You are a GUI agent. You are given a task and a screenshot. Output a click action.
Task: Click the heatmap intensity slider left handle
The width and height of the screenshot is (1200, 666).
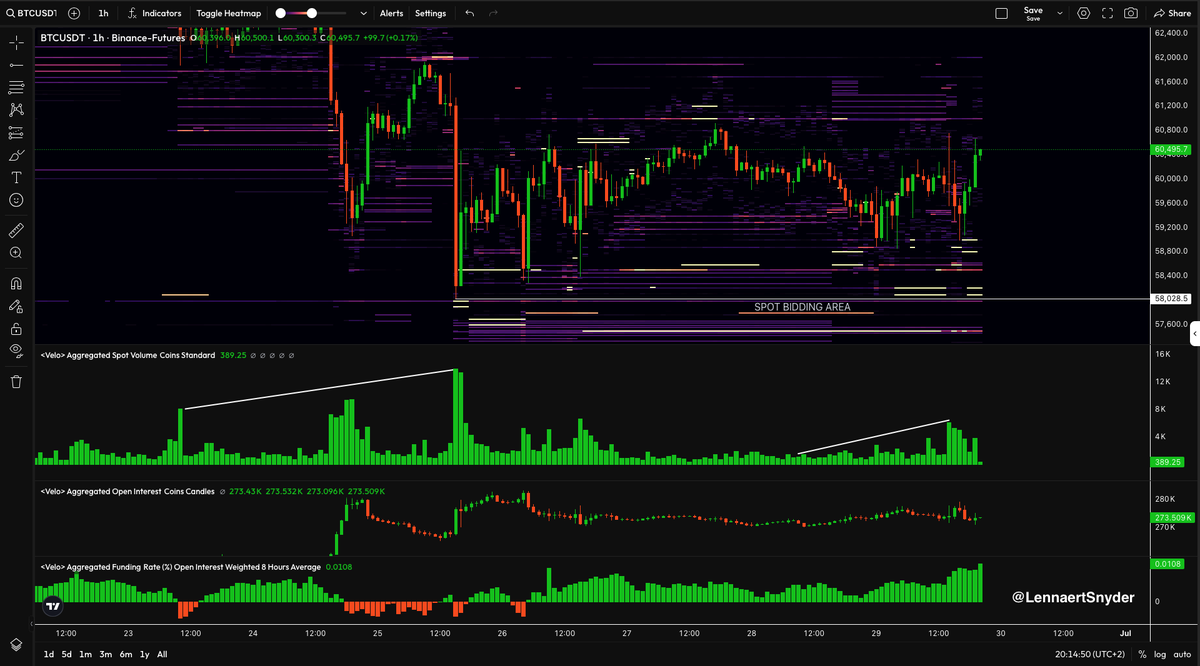281,13
